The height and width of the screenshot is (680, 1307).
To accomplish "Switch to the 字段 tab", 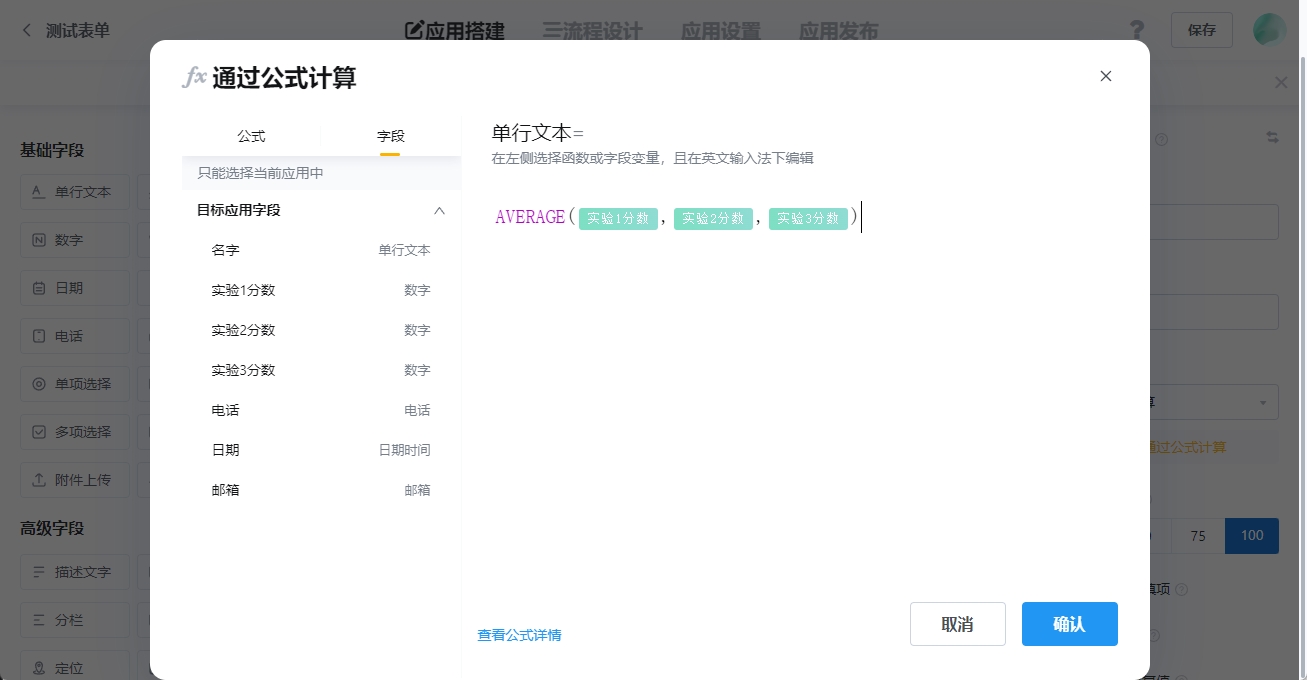I will (390, 136).
